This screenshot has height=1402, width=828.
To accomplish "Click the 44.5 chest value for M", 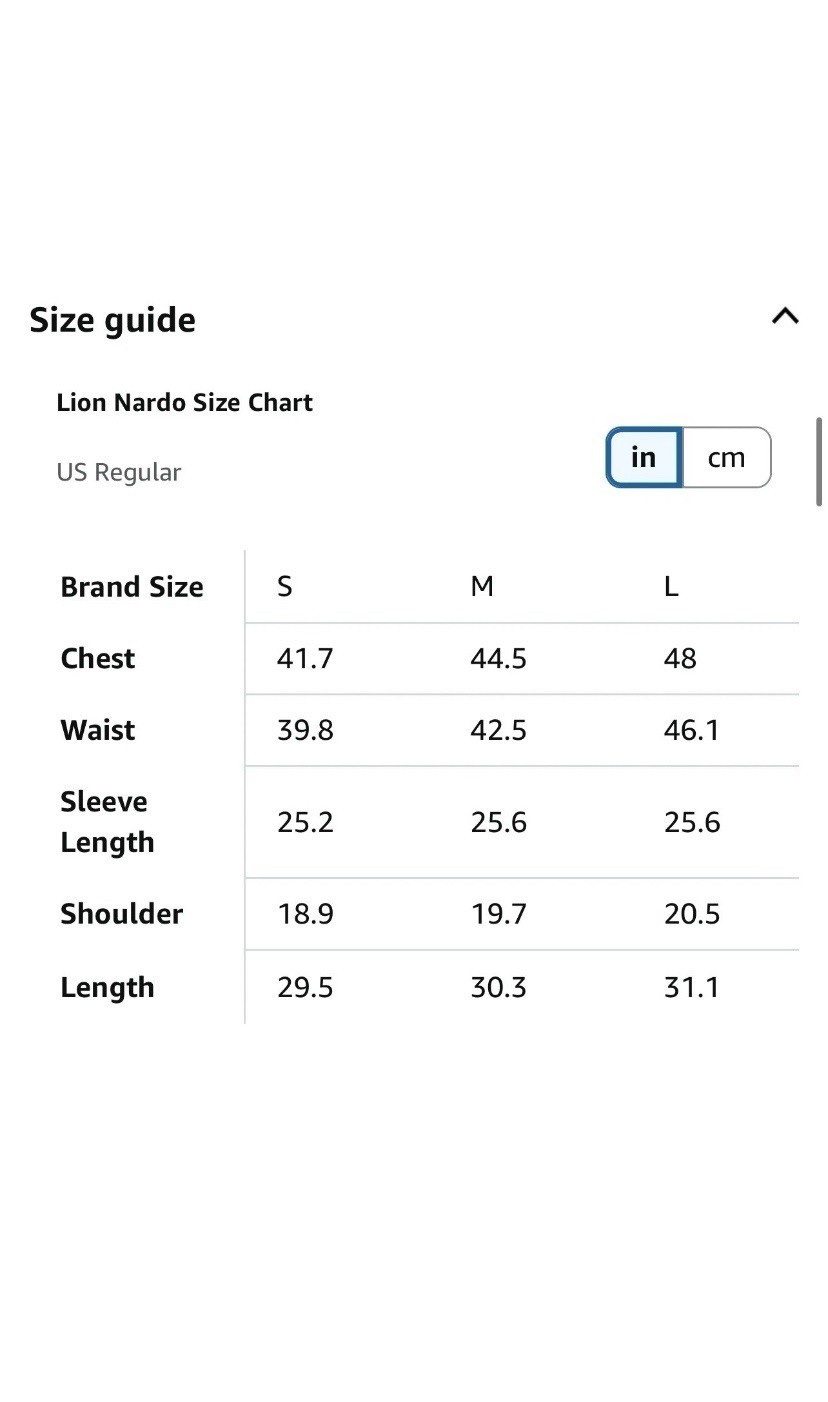I will pos(499,659).
